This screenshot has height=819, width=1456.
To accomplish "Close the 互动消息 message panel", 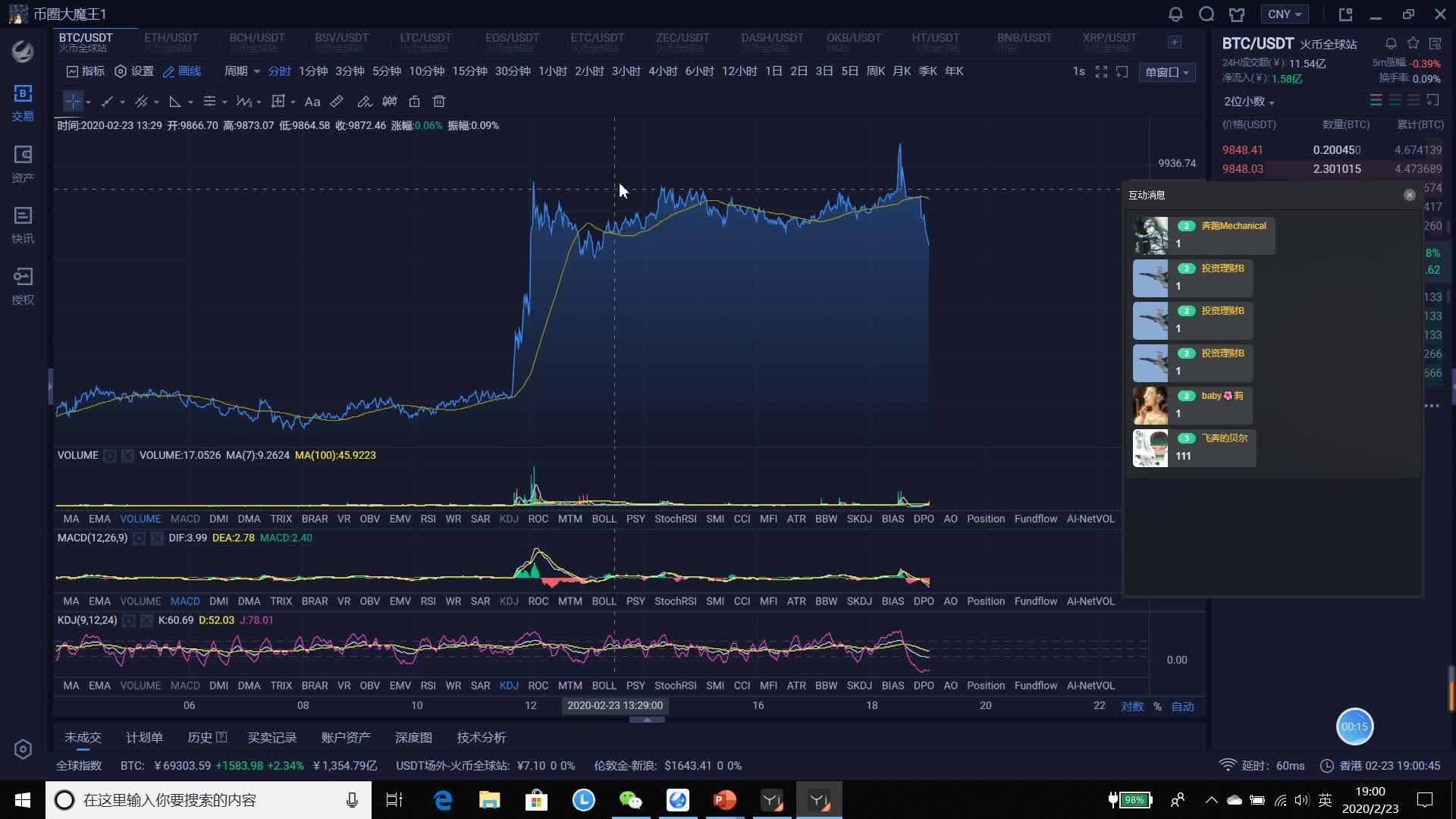I will coord(1409,195).
